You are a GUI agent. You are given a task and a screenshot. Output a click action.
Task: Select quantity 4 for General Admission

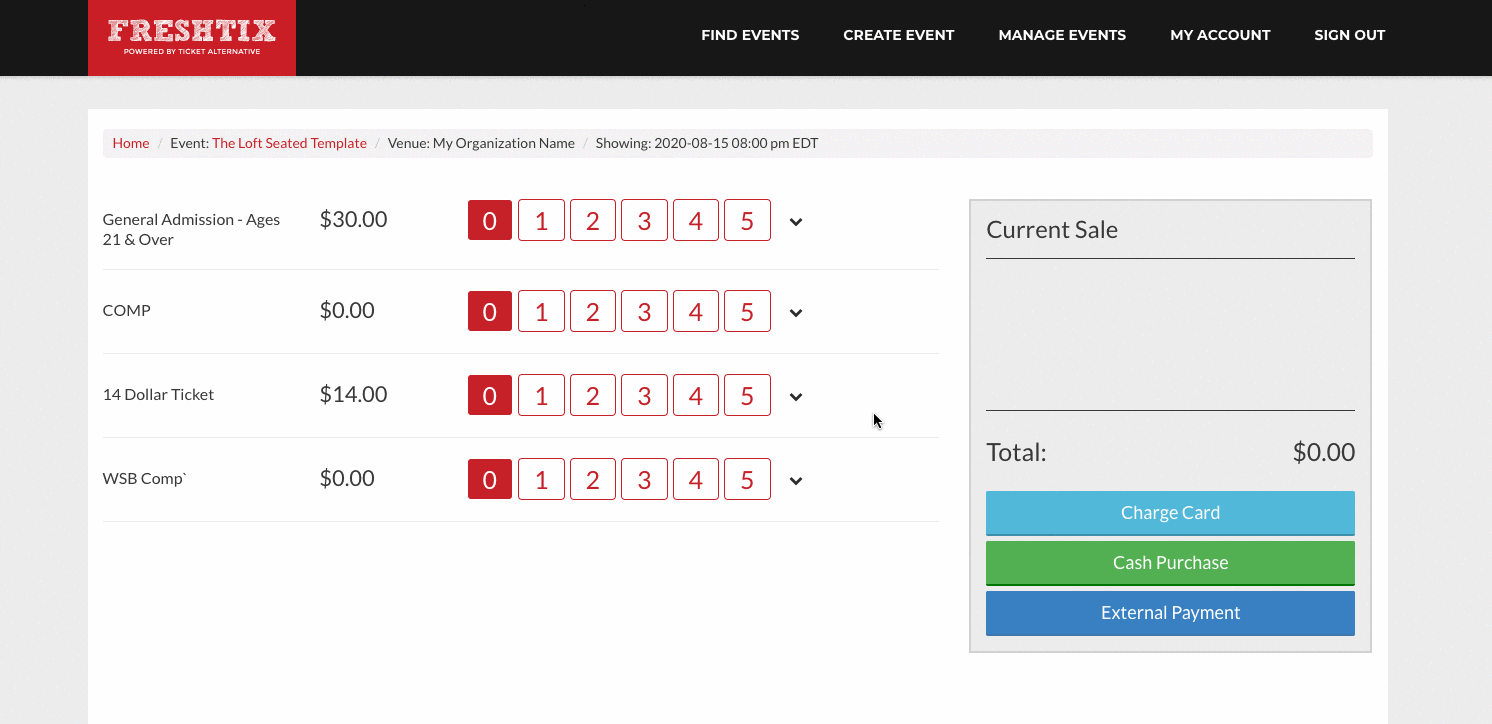click(696, 220)
